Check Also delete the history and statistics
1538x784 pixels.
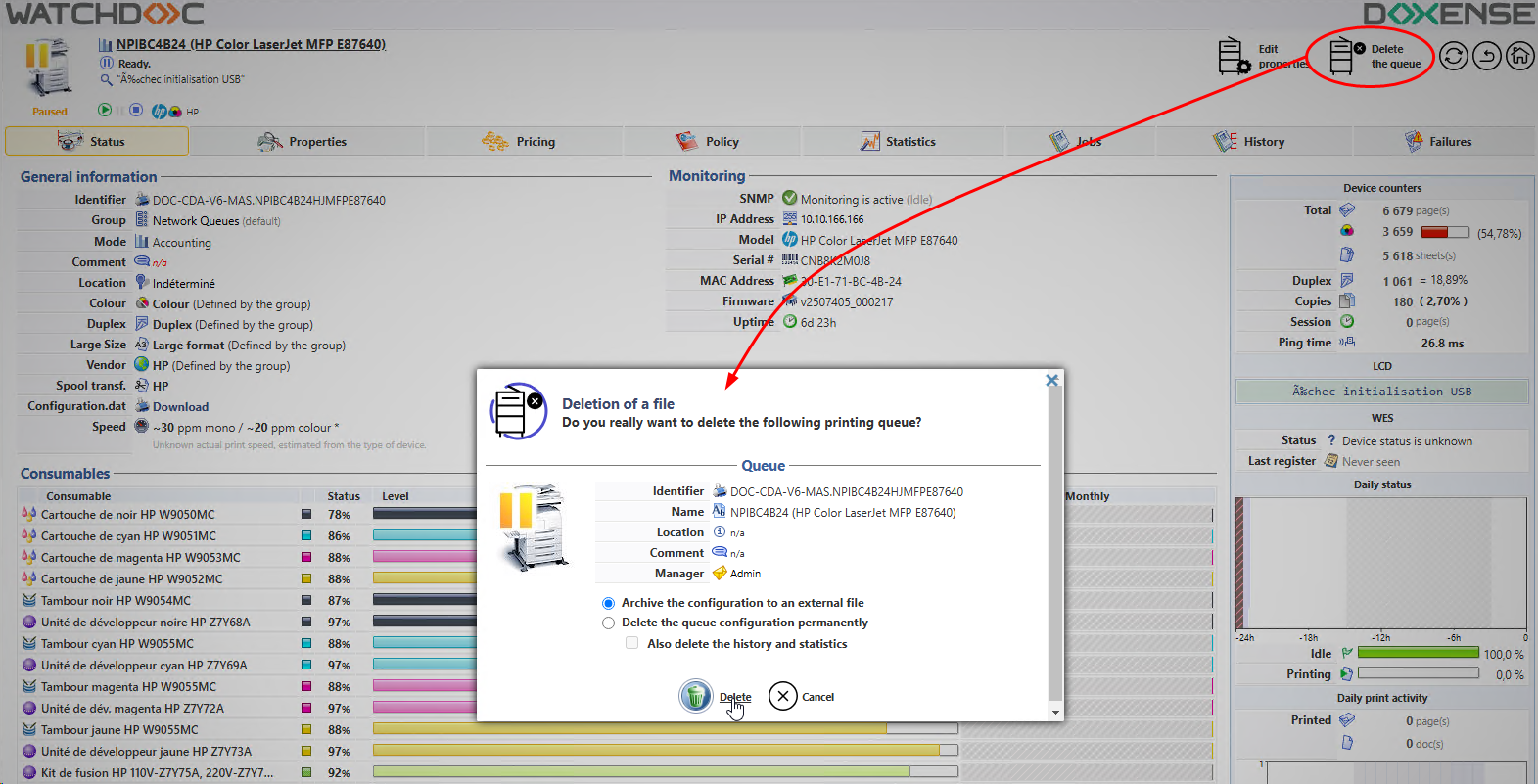click(x=631, y=643)
